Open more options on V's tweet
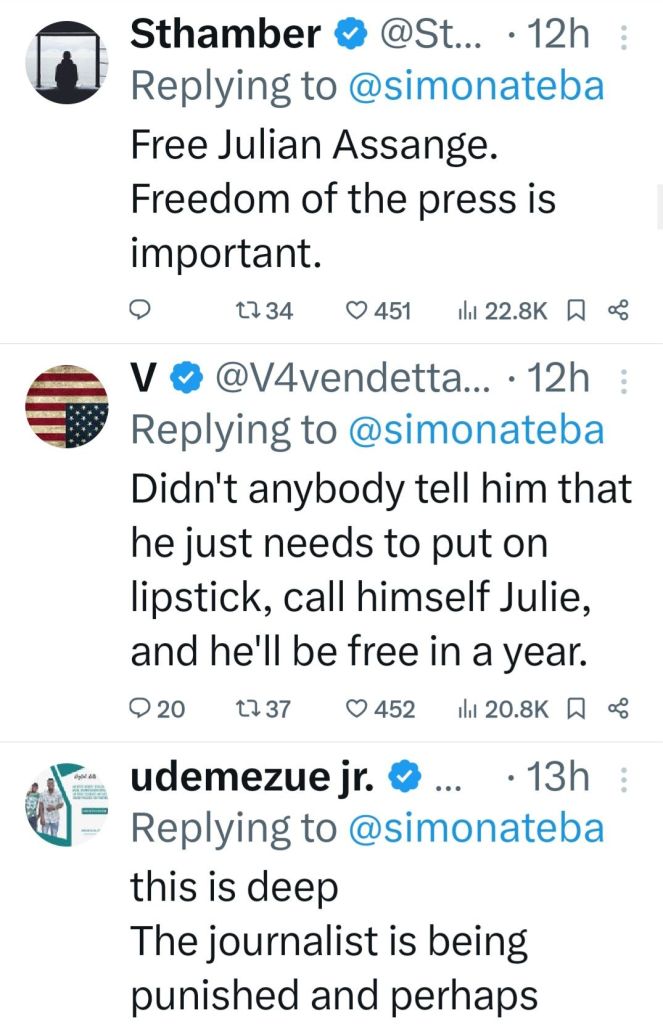 coord(625,381)
